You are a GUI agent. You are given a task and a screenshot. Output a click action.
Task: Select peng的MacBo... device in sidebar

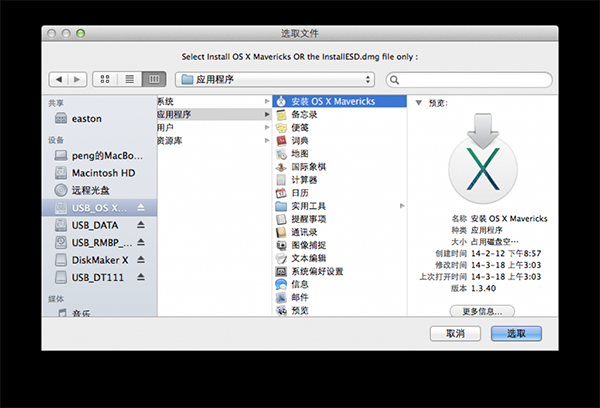pos(99,155)
